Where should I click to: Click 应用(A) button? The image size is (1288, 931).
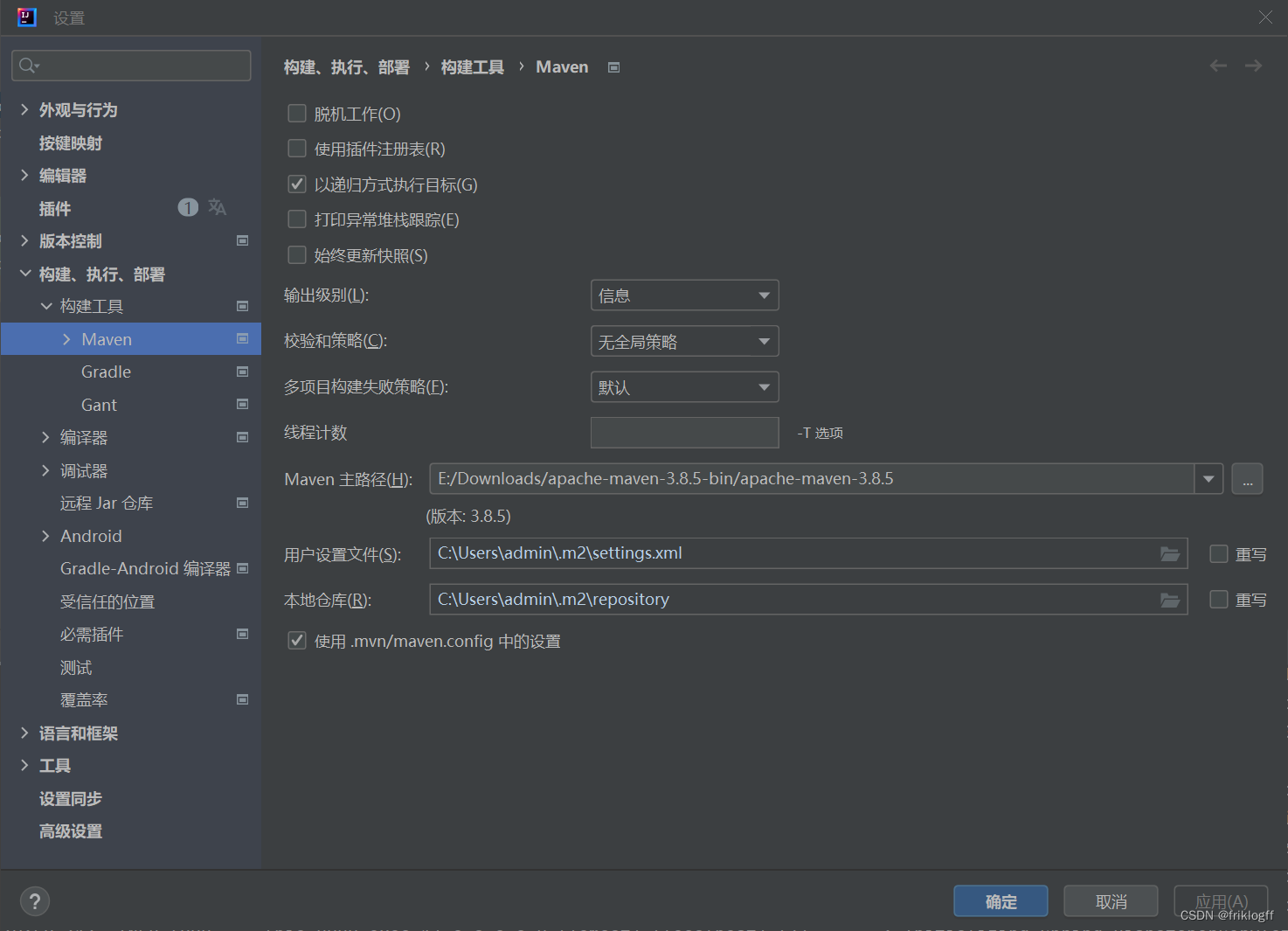1221,901
